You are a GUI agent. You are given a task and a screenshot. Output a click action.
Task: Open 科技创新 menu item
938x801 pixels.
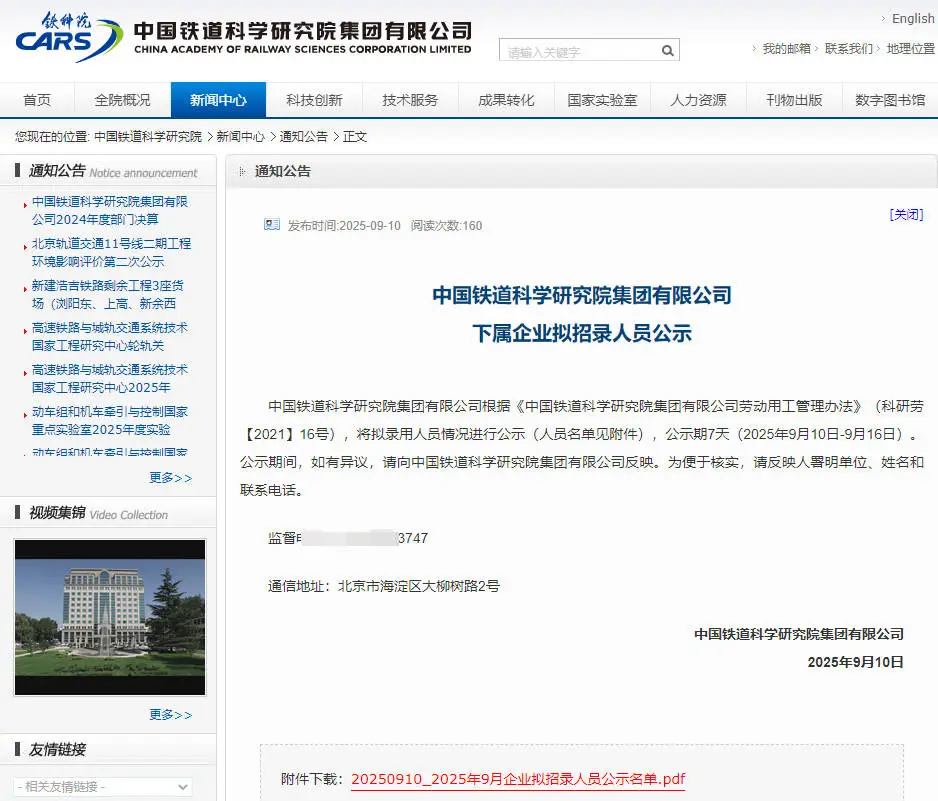click(314, 100)
